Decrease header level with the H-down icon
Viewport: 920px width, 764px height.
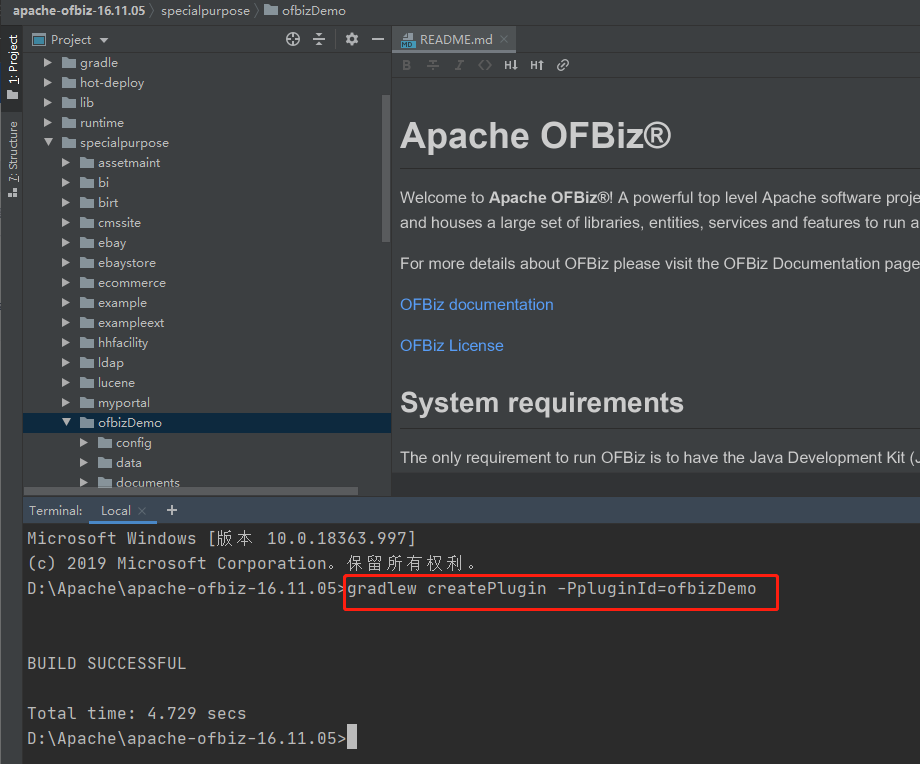pos(511,65)
